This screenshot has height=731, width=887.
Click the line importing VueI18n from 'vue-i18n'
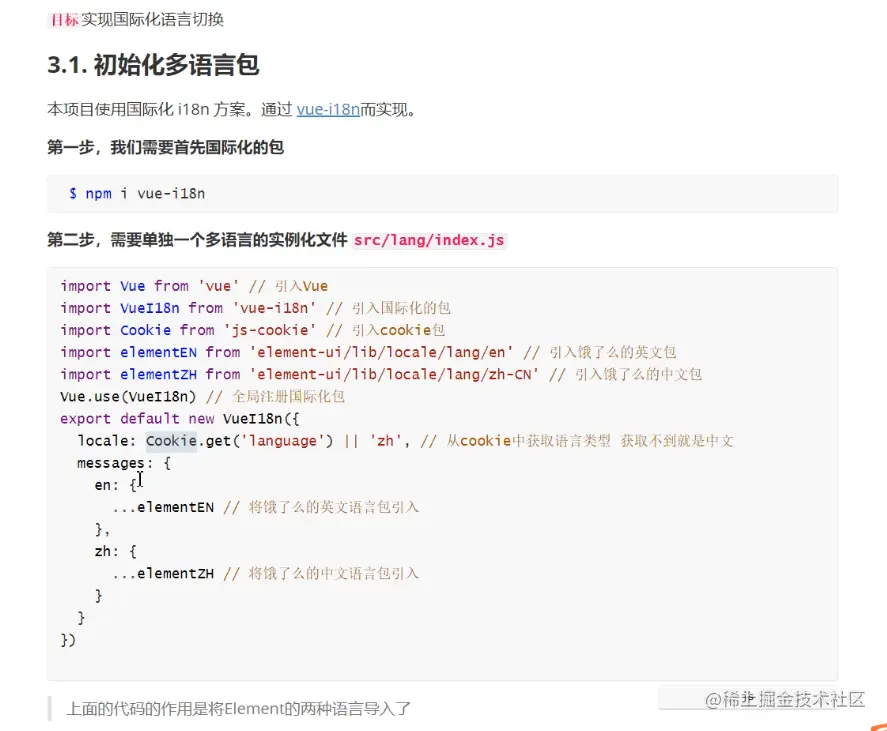coord(255,308)
